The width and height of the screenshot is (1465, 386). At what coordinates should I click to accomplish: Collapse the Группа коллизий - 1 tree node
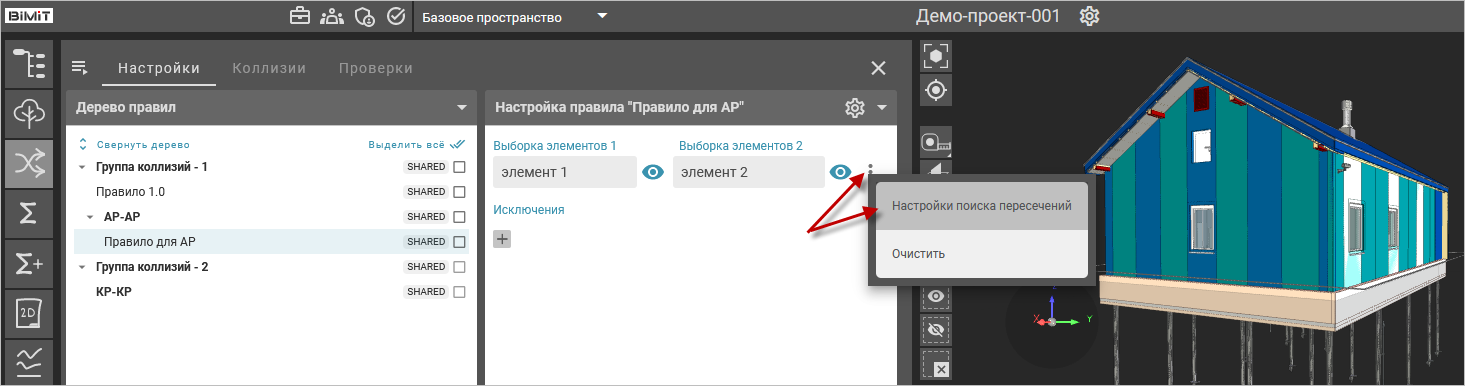pos(82,167)
